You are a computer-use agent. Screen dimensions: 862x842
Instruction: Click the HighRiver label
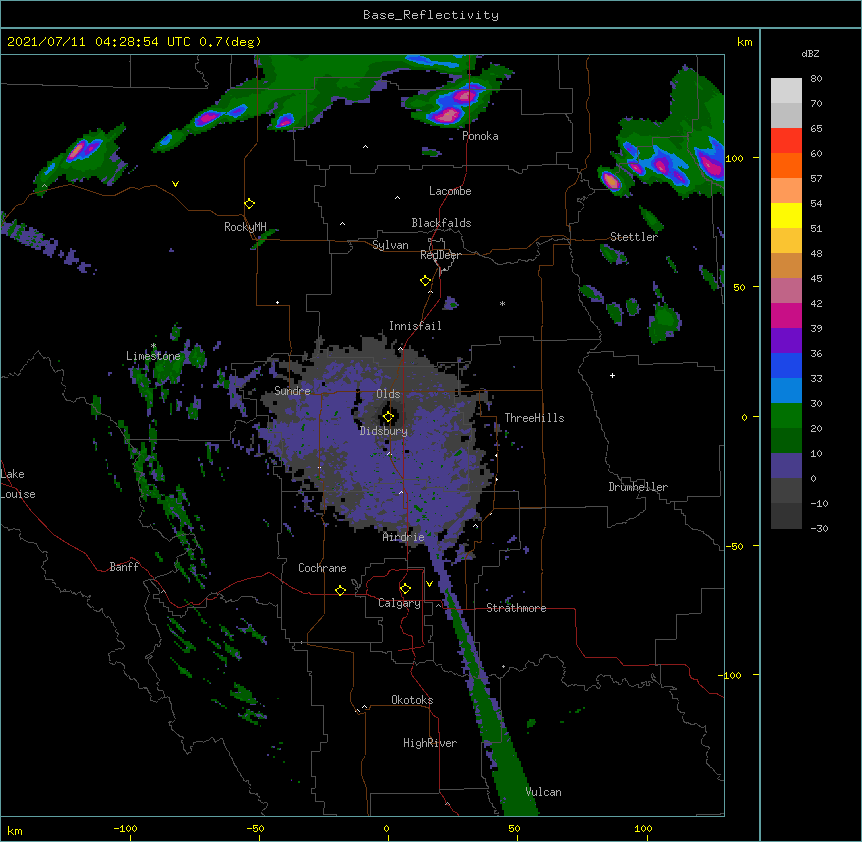point(430,743)
